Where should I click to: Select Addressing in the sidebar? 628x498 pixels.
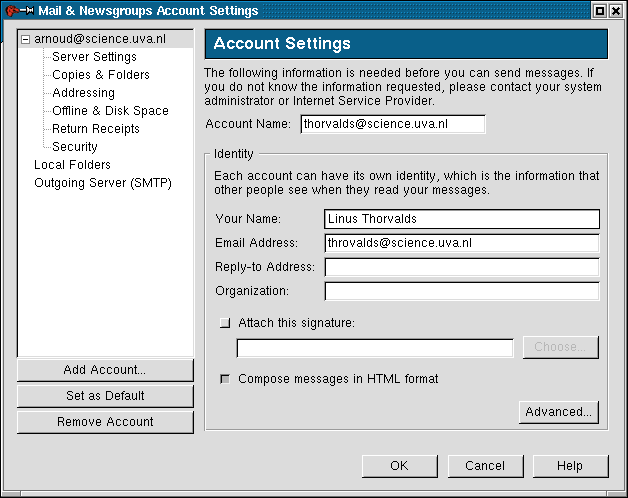coord(83,93)
